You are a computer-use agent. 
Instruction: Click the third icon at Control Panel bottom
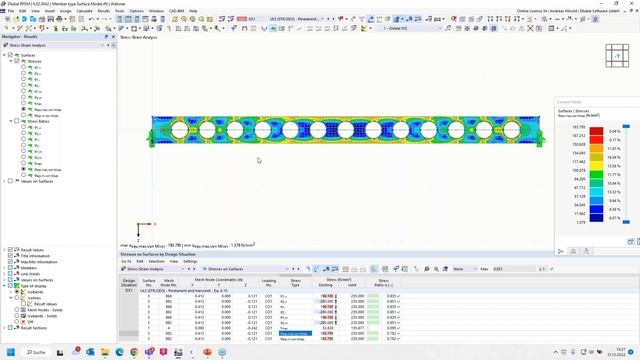[587, 251]
